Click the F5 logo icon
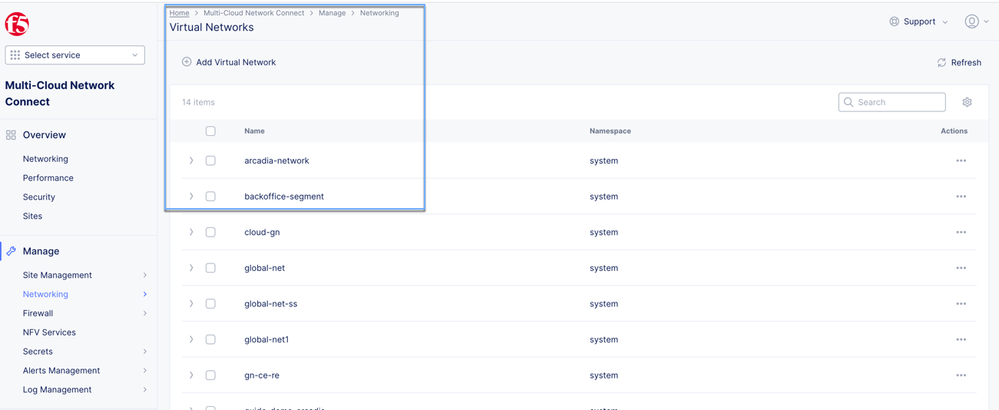Screen dimensions: 999x410 17,24
